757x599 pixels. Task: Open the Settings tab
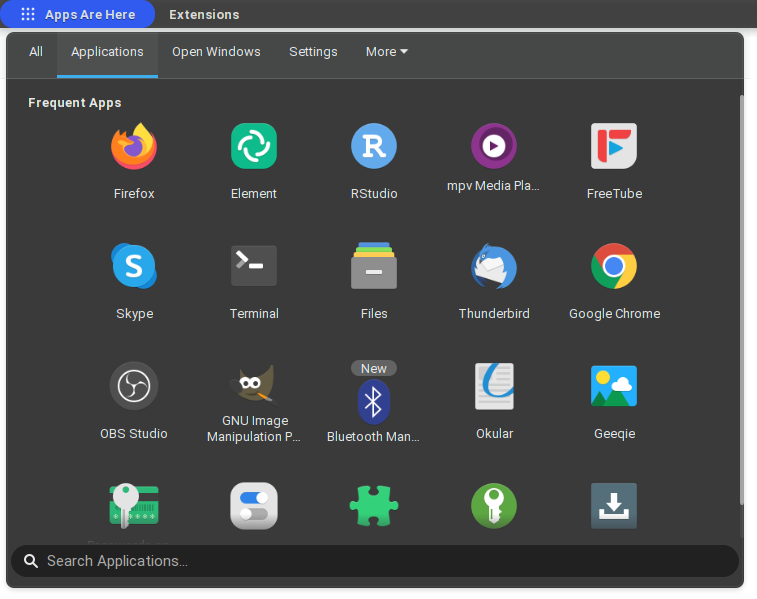point(313,52)
